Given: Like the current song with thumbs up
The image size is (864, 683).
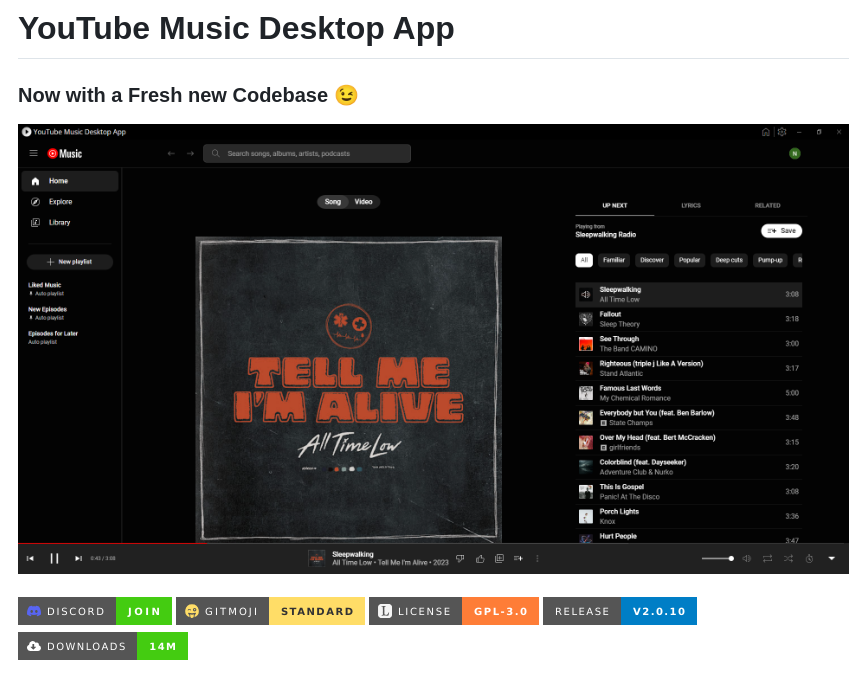Looking at the screenshot, I should coord(480,558).
